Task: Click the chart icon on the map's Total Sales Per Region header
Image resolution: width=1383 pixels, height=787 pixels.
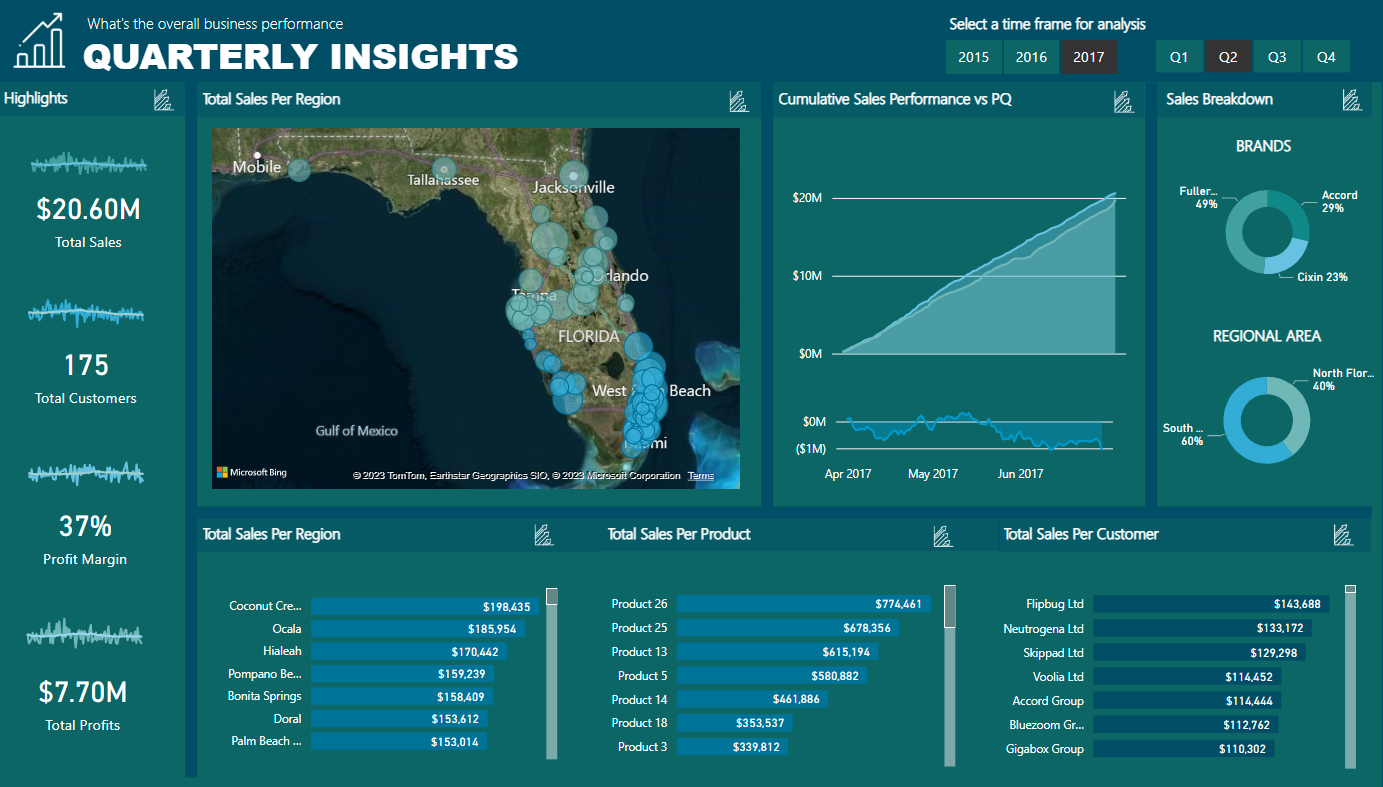Action: pyautogui.click(x=739, y=100)
